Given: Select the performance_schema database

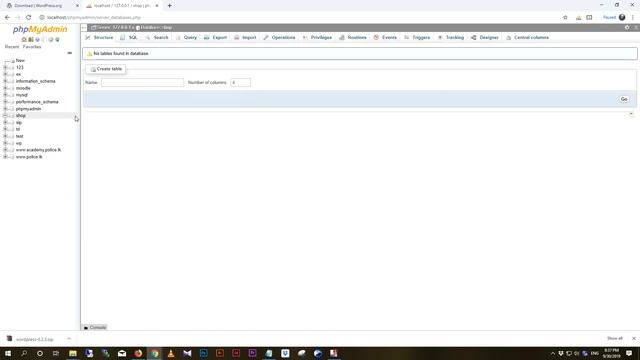Looking at the screenshot, I should [x=37, y=102].
